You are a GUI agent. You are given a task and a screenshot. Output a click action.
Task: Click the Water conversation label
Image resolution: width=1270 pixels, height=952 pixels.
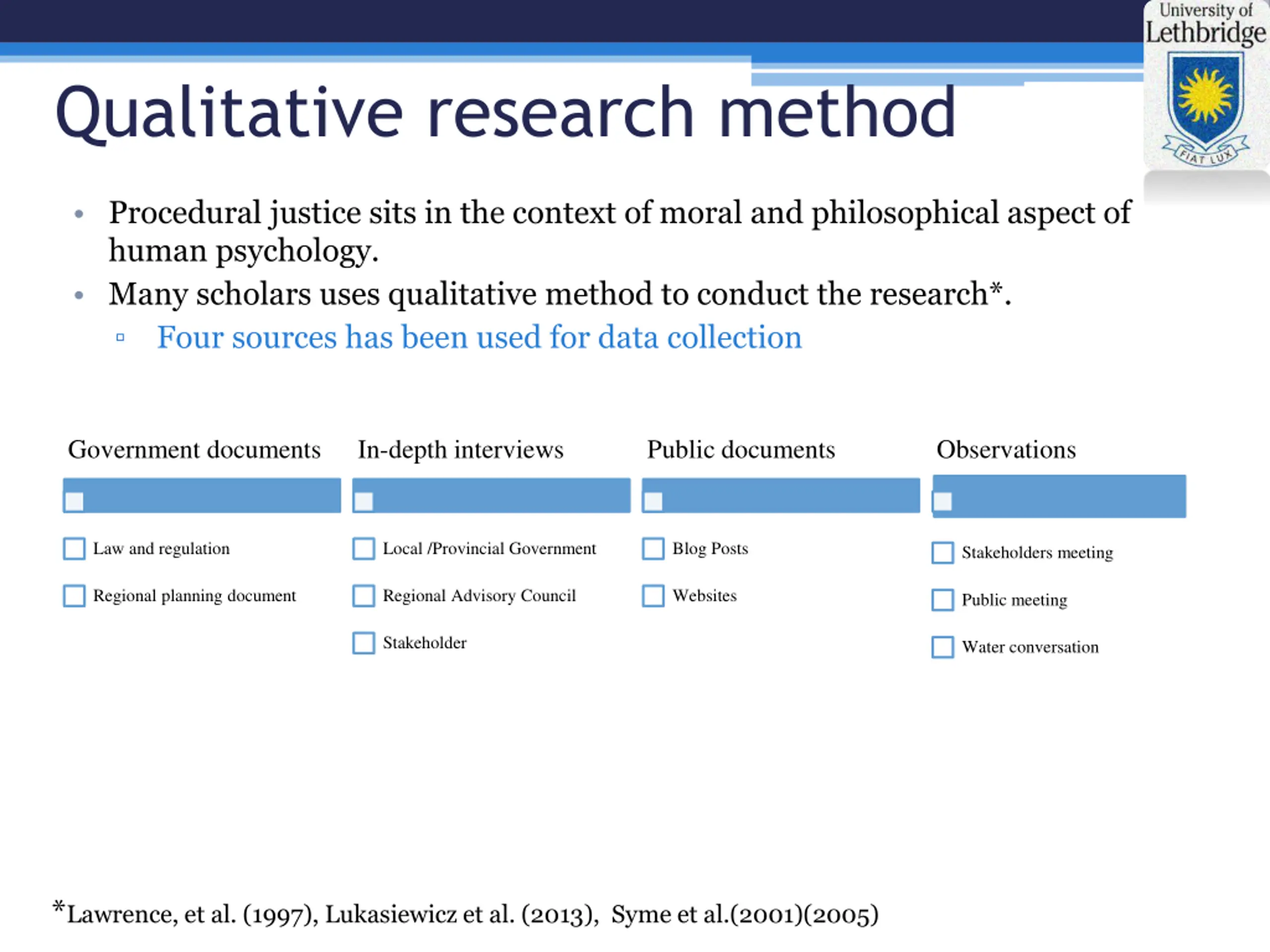pyautogui.click(x=1030, y=647)
